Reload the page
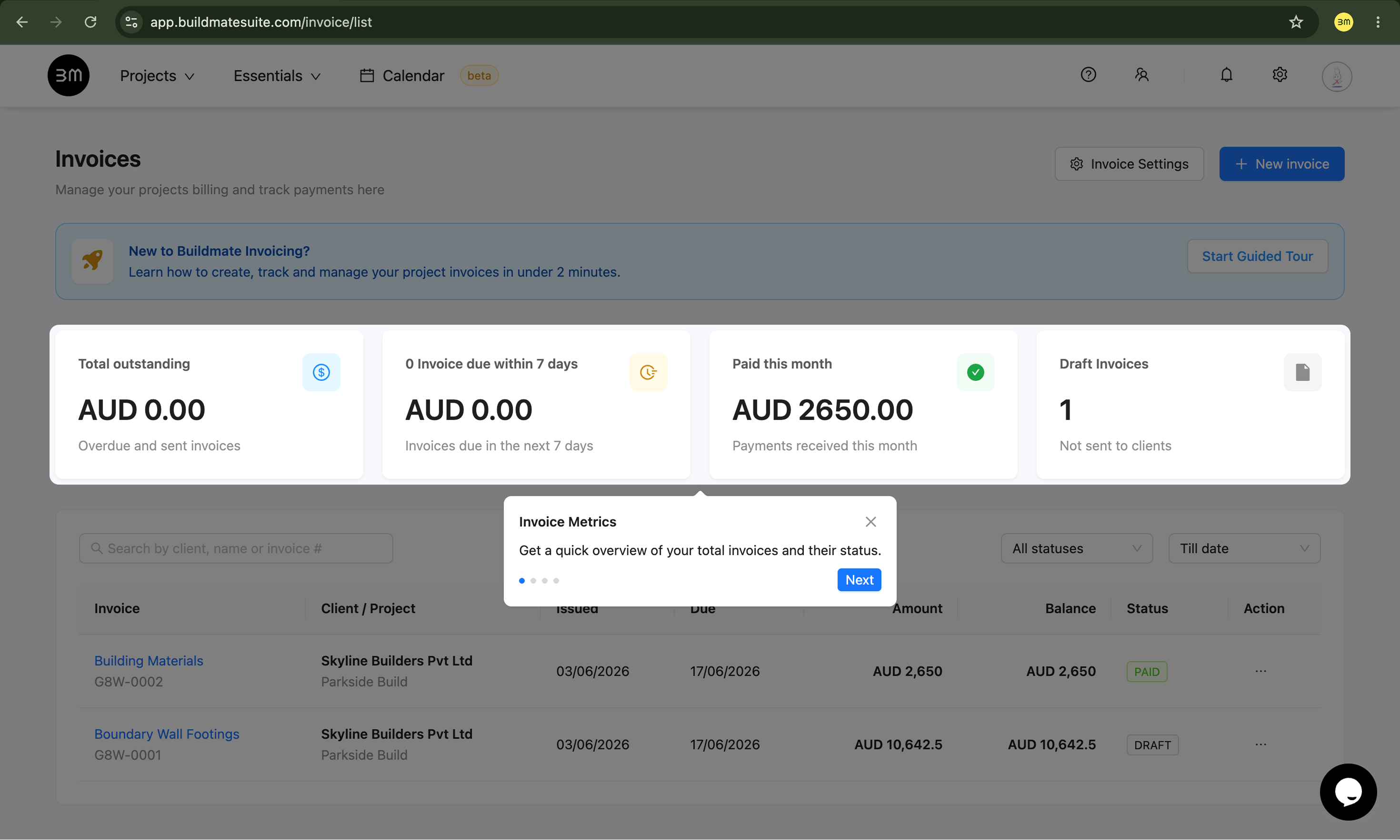Screen dimensions: 1400x840 coord(90,22)
